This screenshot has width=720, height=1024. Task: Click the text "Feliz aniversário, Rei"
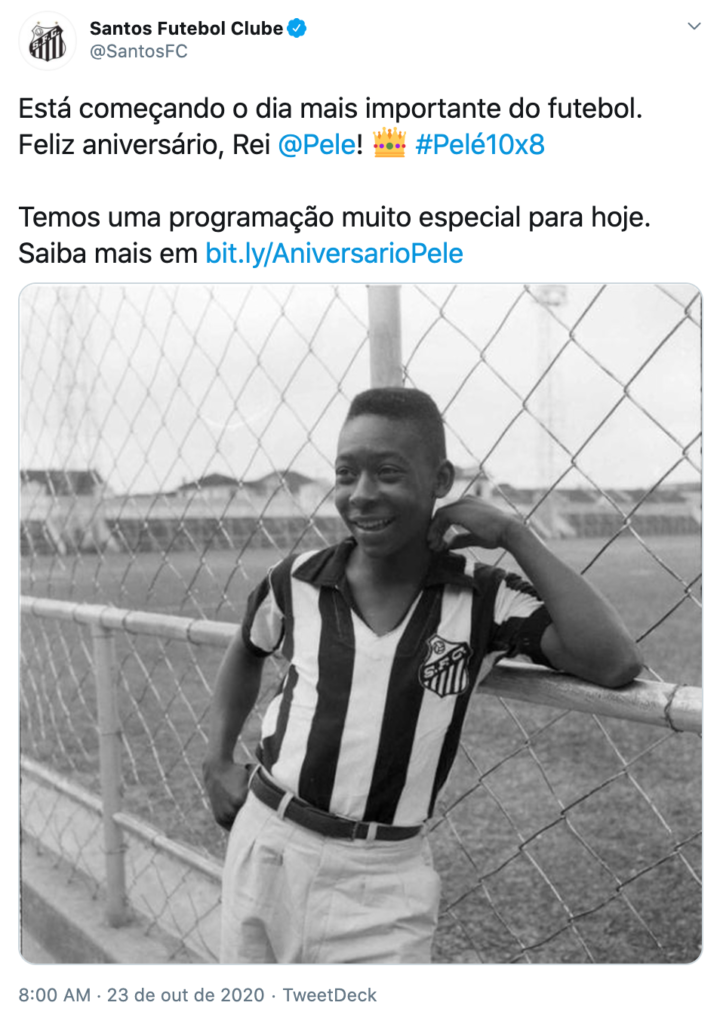144,144
